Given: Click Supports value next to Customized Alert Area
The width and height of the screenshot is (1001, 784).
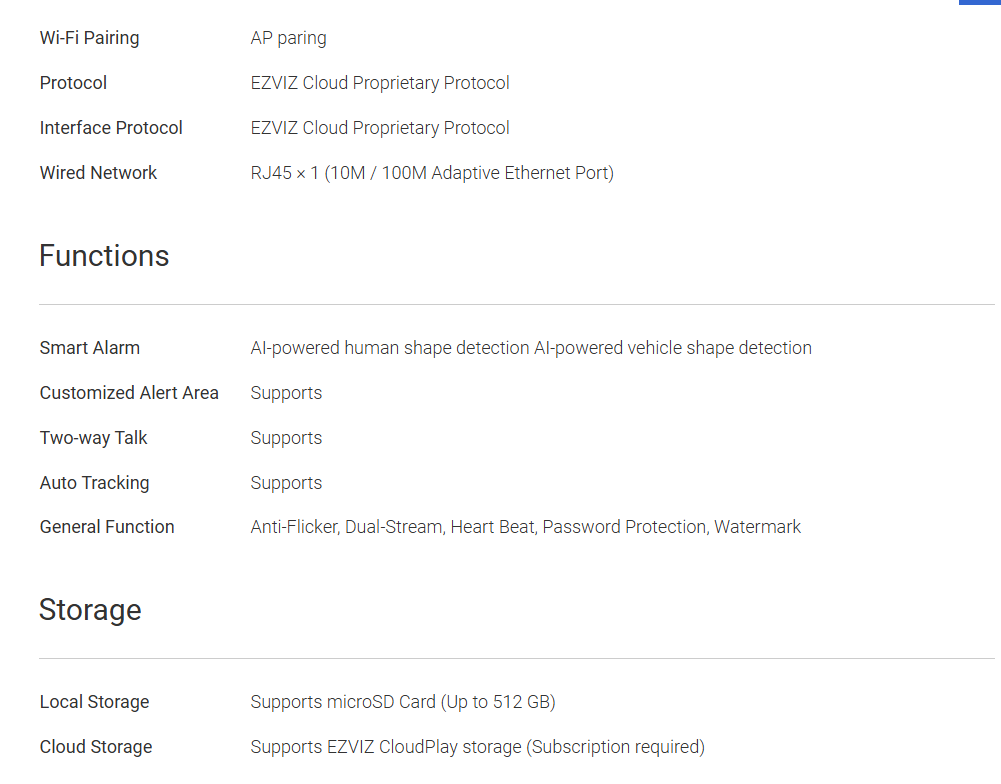Looking at the screenshot, I should coord(286,393).
